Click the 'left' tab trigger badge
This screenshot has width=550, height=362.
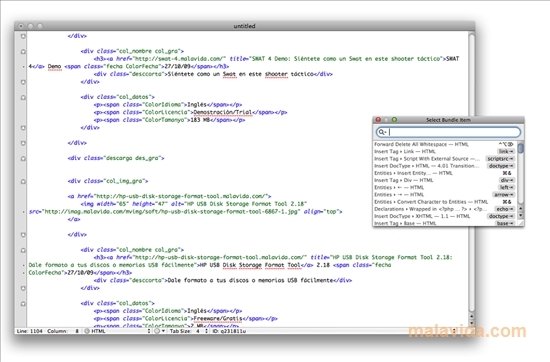pyautogui.click(x=507, y=187)
